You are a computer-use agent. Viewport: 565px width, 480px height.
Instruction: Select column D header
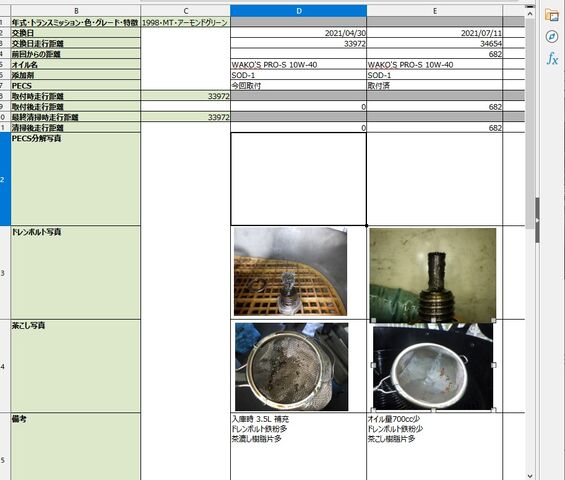pos(298,11)
